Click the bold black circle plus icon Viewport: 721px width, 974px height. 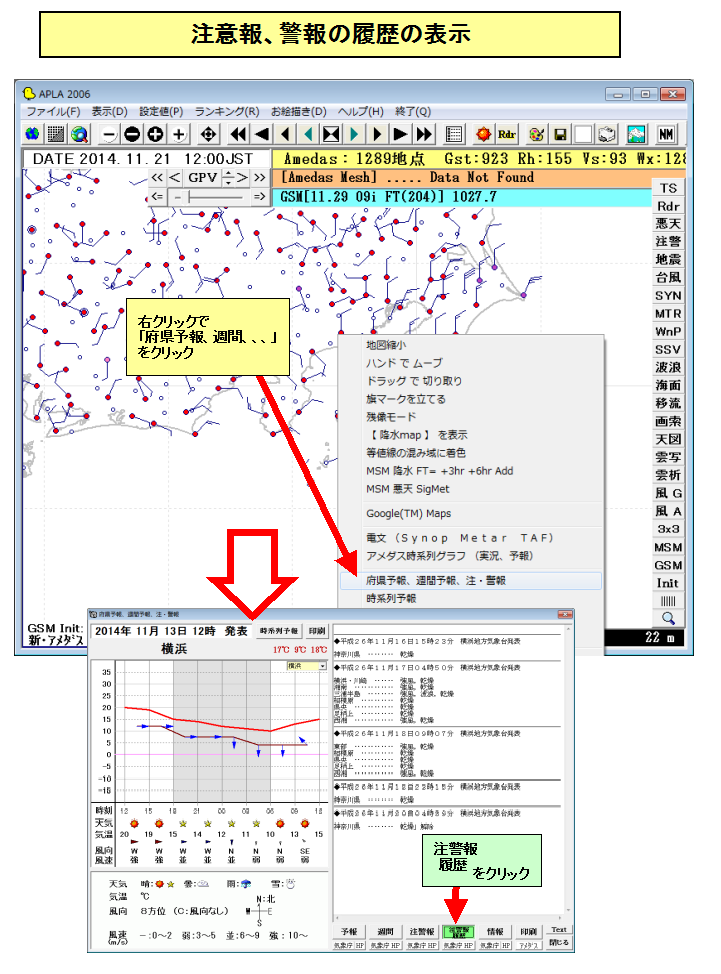155,134
